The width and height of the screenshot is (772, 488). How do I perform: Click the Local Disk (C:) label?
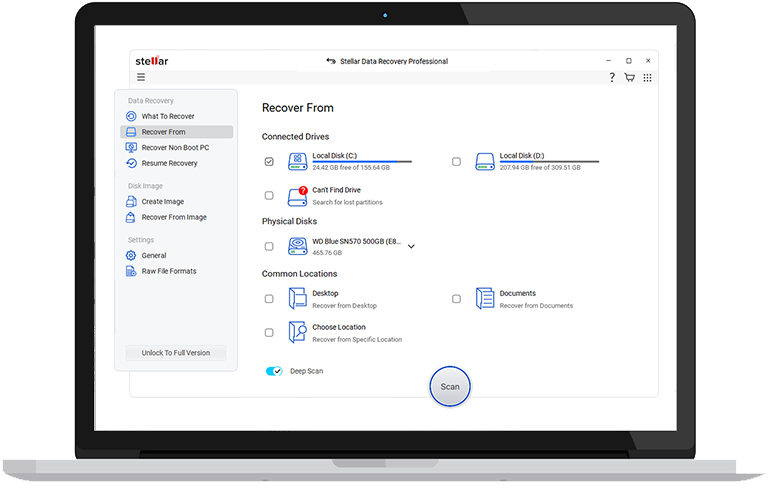[x=334, y=156]
